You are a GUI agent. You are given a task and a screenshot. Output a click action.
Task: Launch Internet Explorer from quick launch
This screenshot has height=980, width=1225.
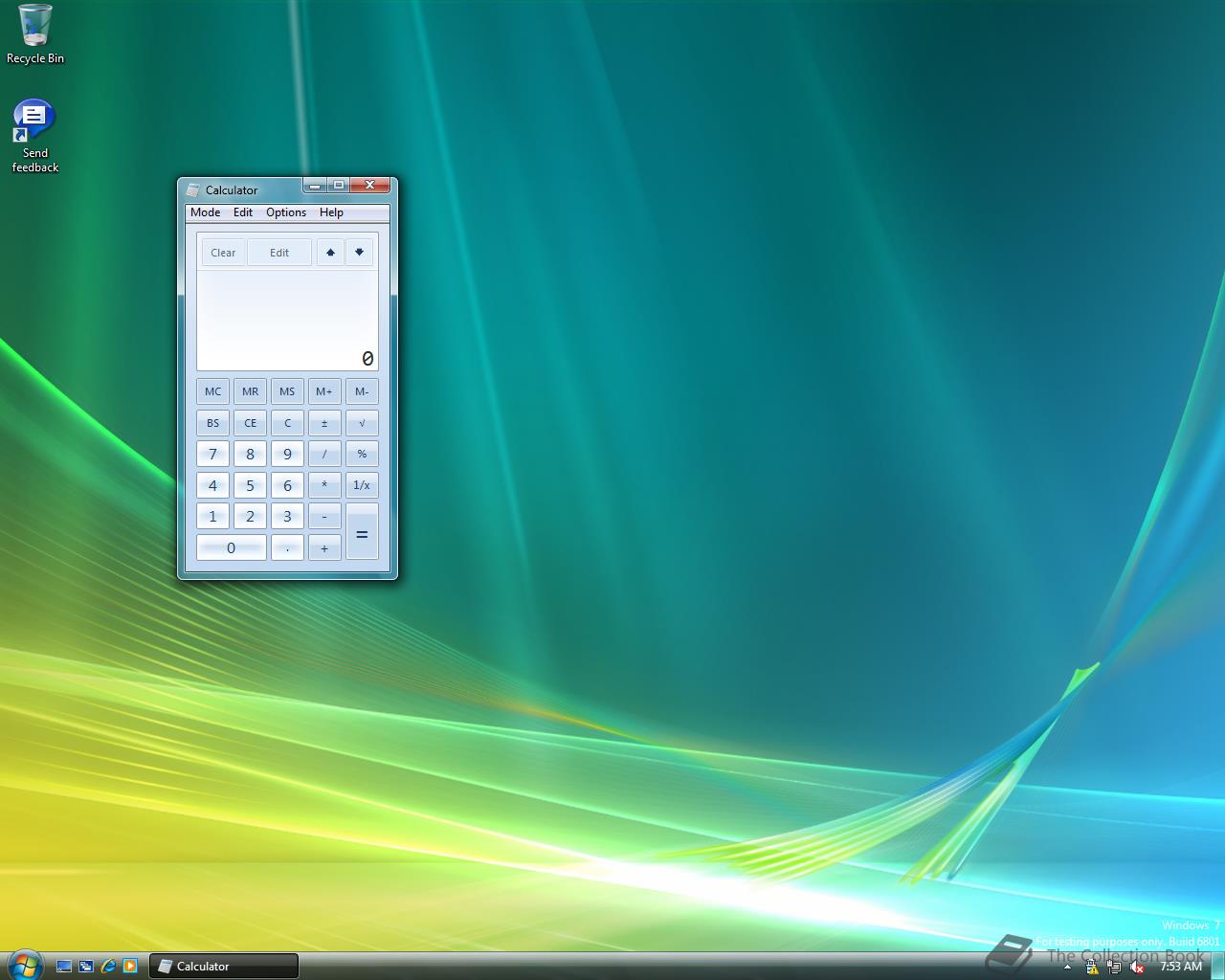click(108, 967)
